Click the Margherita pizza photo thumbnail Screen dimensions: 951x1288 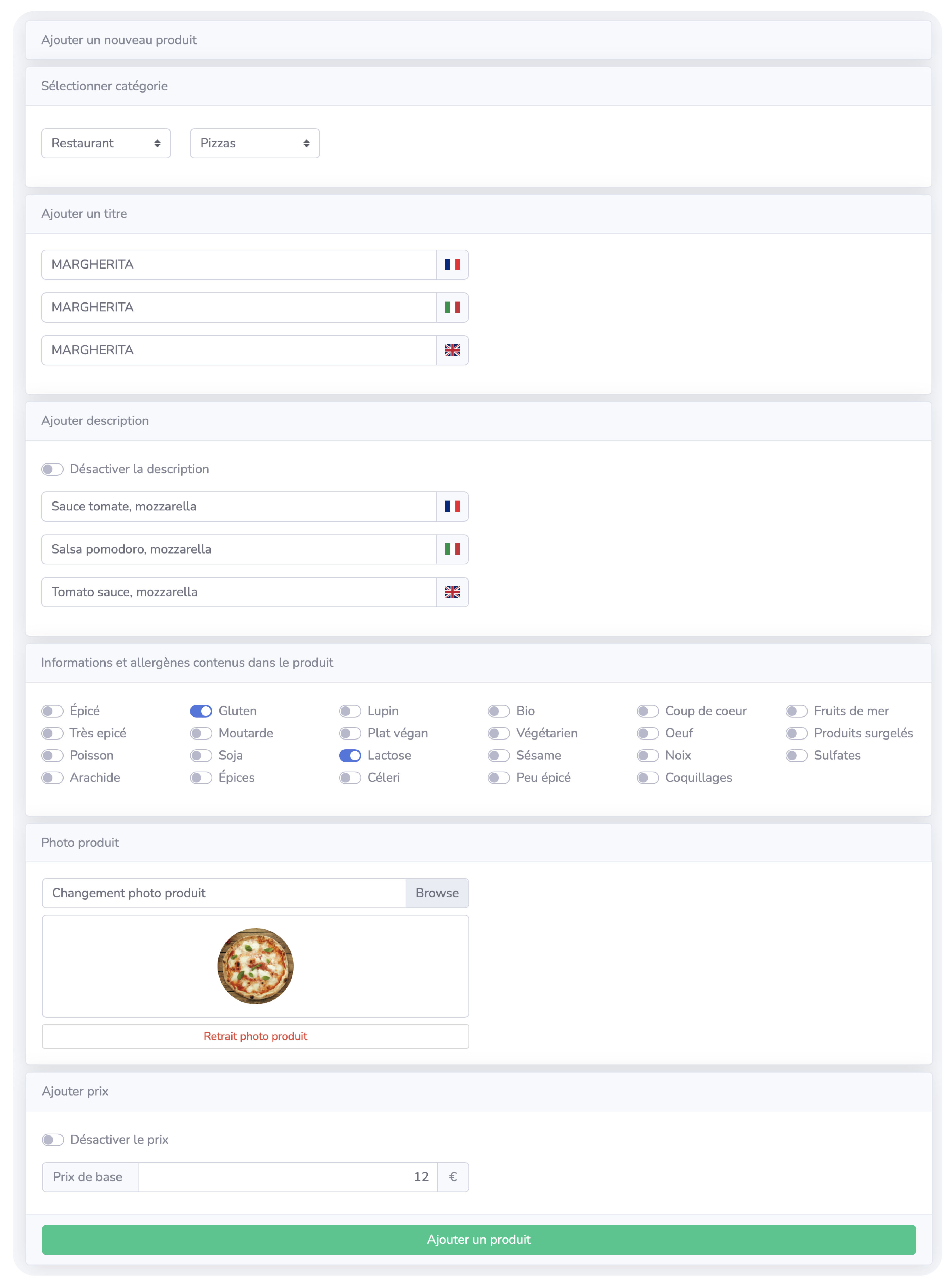255,966
